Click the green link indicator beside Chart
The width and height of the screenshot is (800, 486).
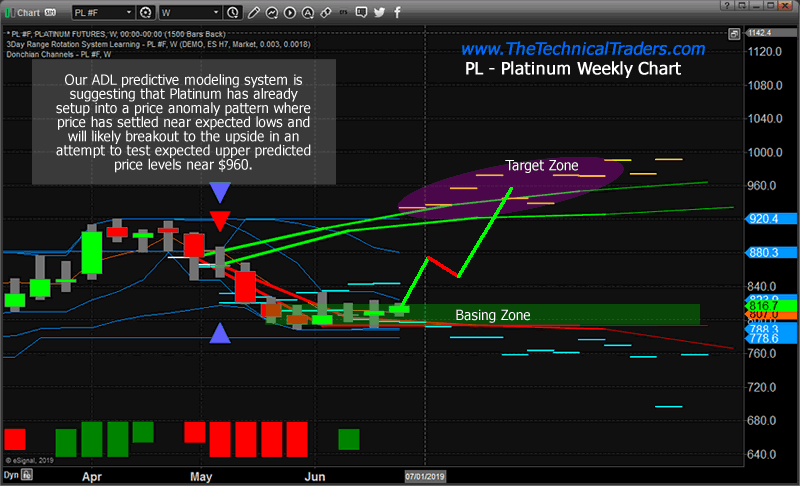(x=9, y=13)
